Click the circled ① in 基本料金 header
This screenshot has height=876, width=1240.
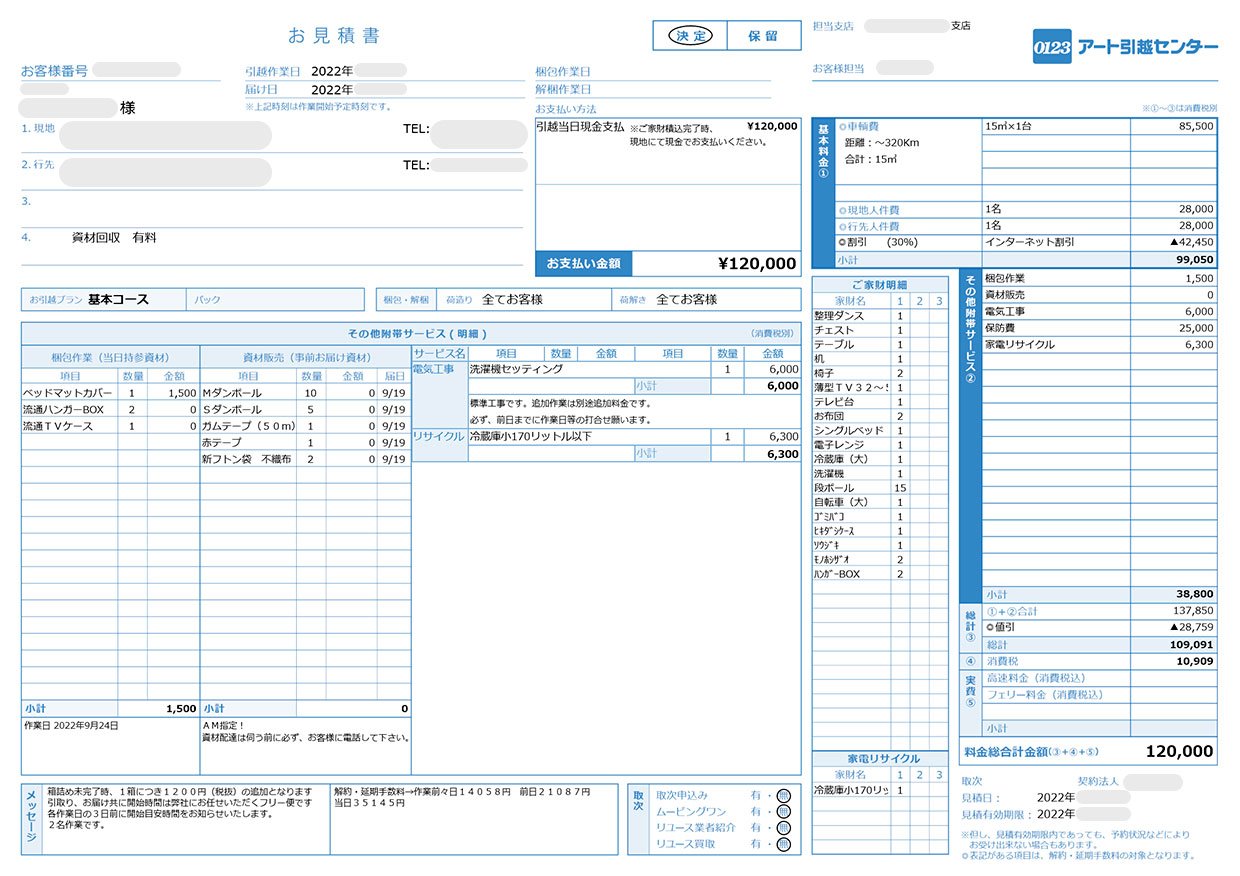(x=824, y=173)
